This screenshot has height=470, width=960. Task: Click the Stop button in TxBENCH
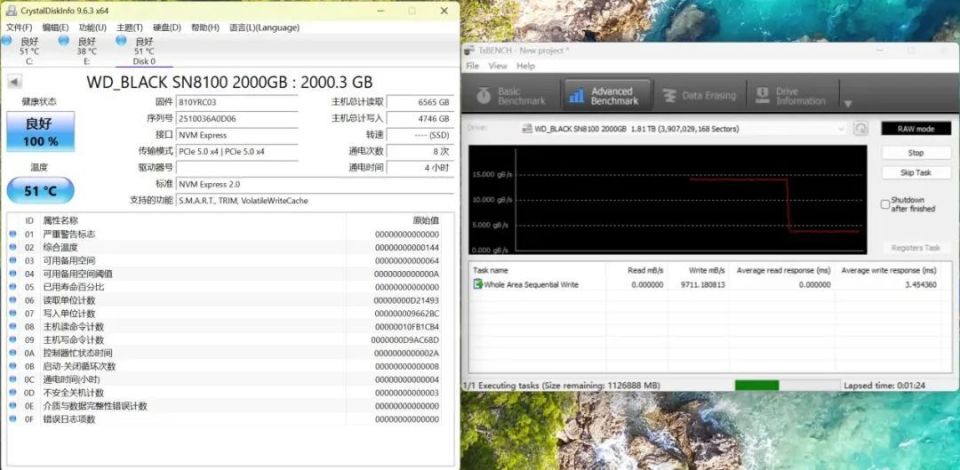(x=916, y=153)
